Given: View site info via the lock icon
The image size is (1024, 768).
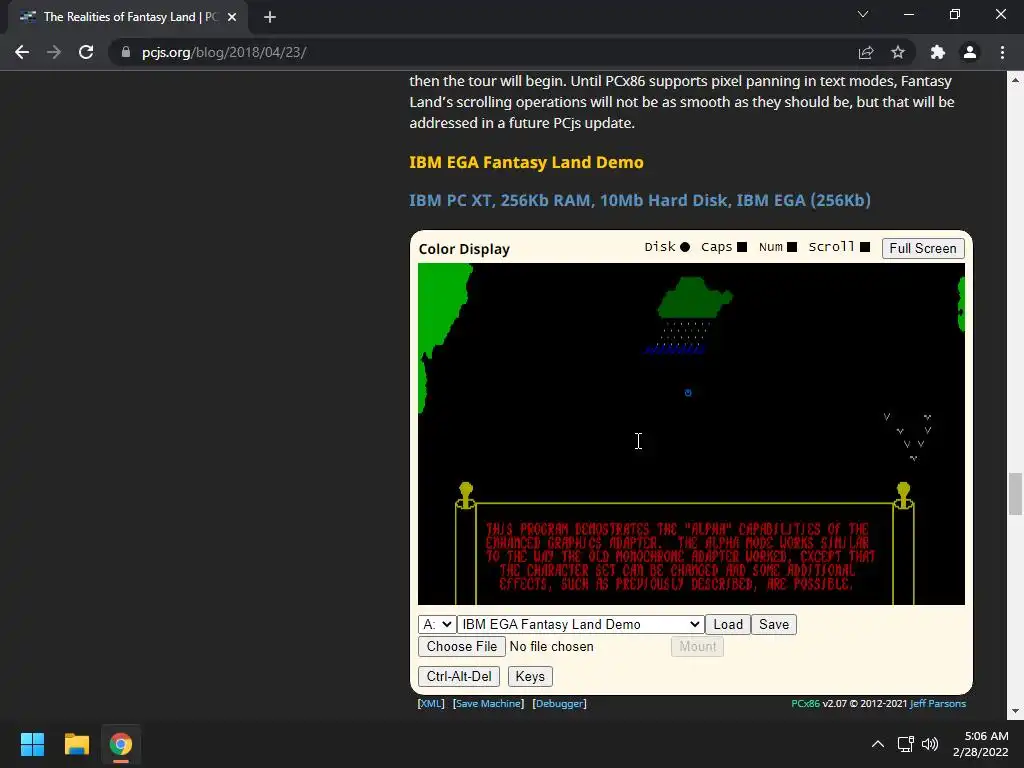Looking at the screenshot, I should click(125, 52).
